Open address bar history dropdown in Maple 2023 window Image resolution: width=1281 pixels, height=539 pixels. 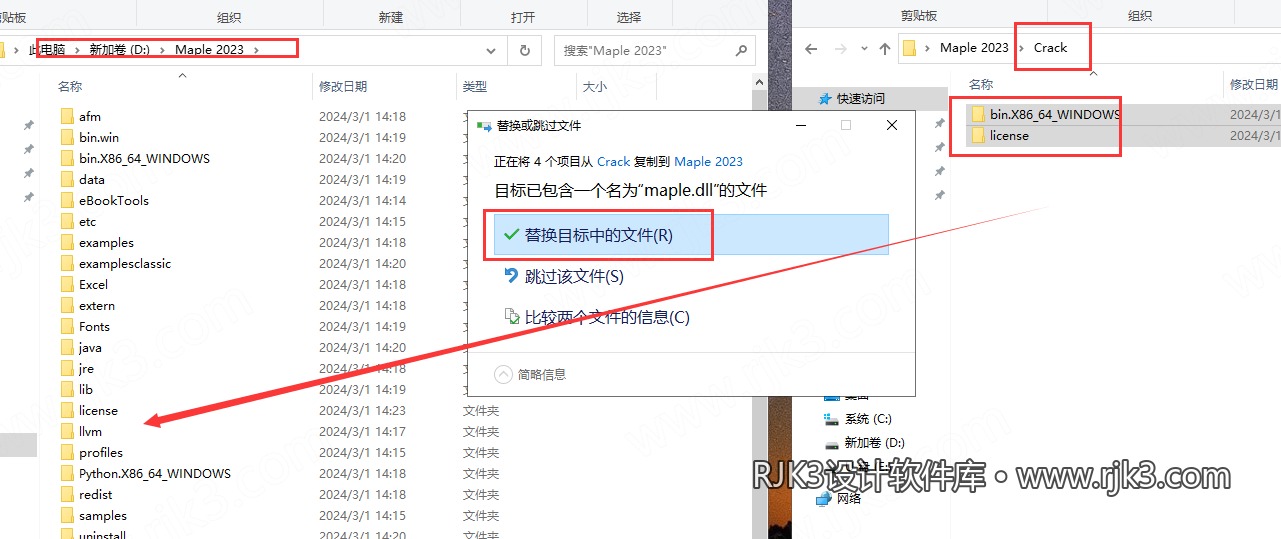click(491, 50)
